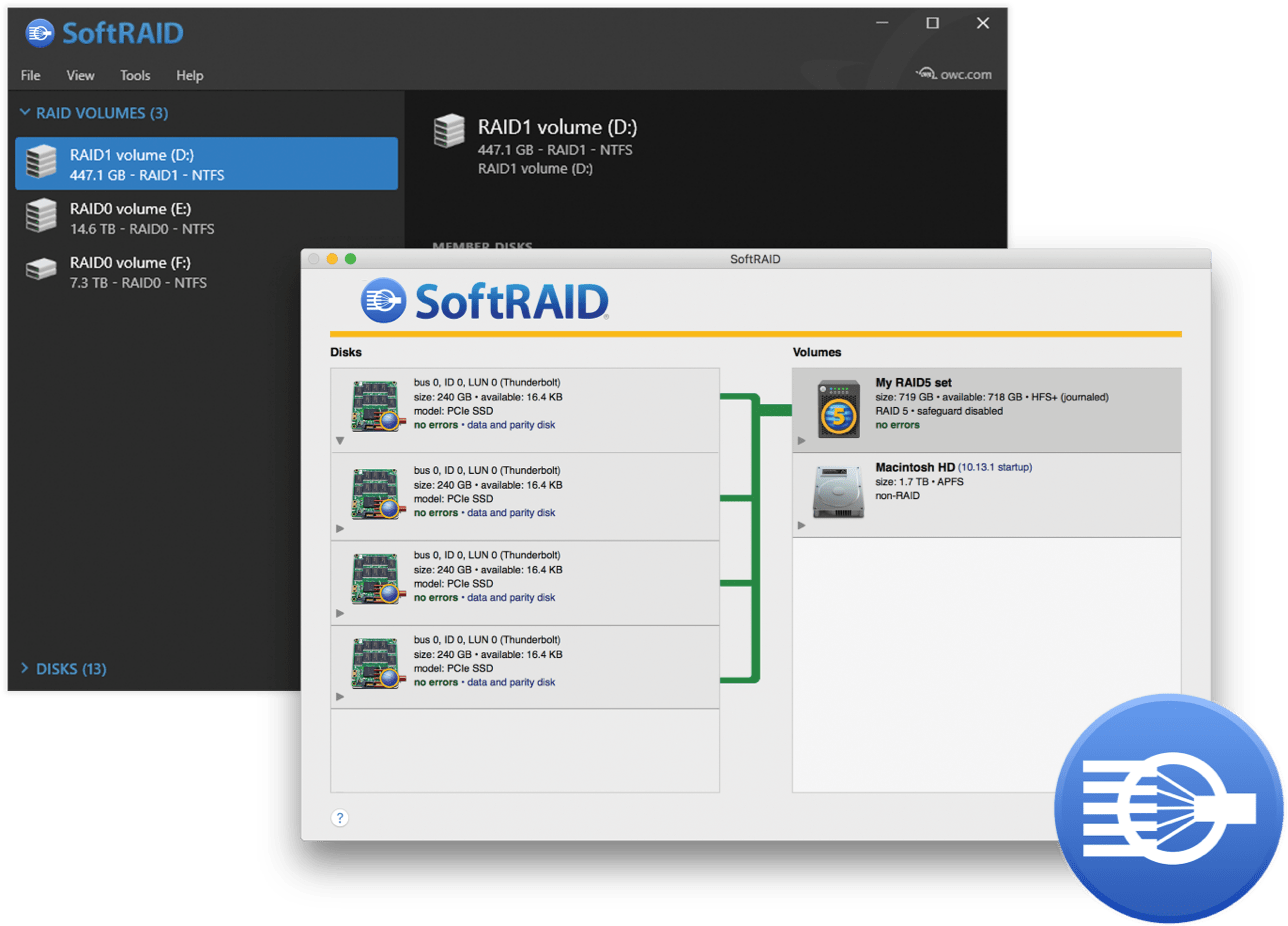1288x926 pixels.
Task: Click the SoftRAID logo in the dark window header
Action: tap(105, 32)
